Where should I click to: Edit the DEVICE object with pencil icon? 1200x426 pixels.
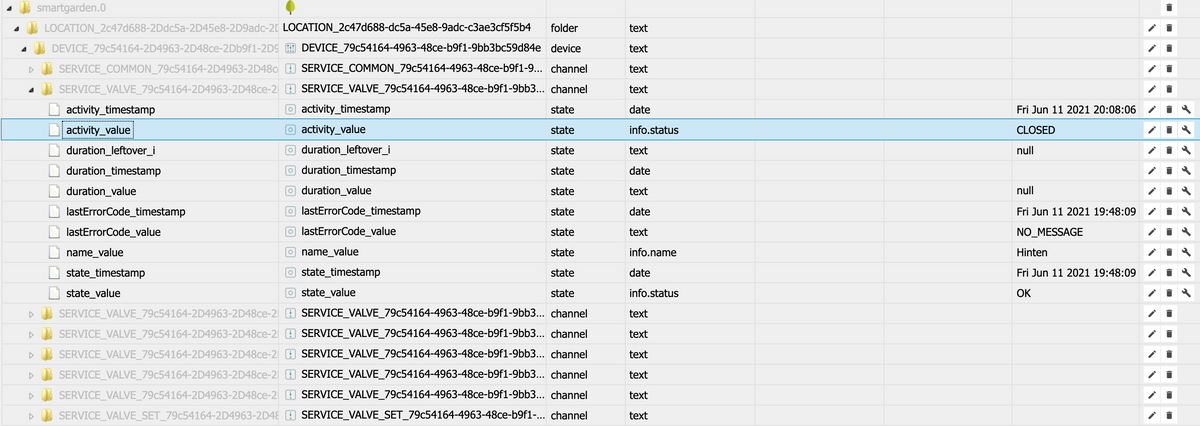[x=1152, y=49]
